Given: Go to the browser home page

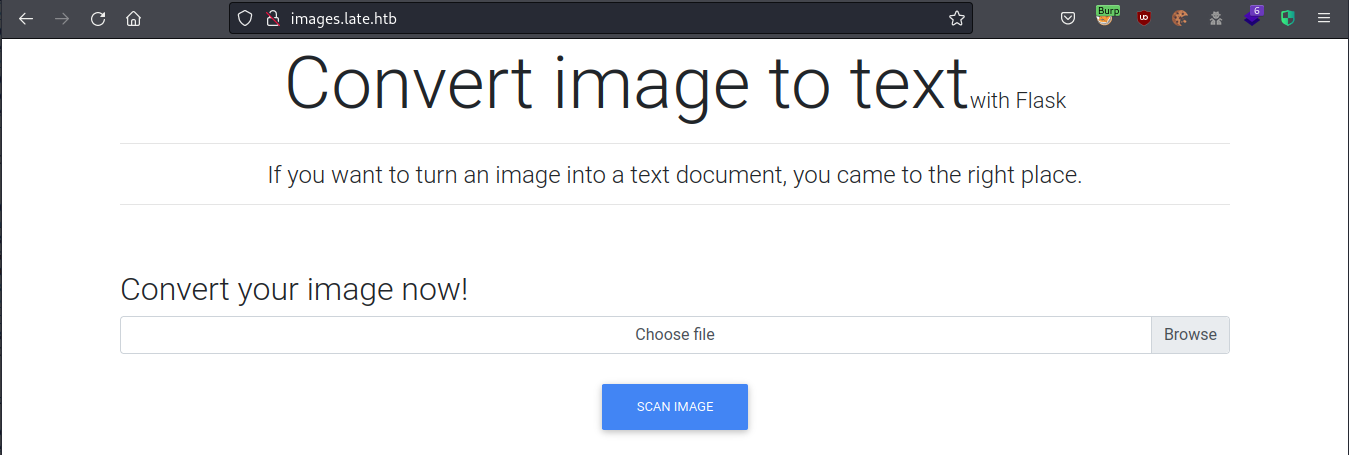Looking at the screenshot, I should pyautogui.click(x=133, y=18).
